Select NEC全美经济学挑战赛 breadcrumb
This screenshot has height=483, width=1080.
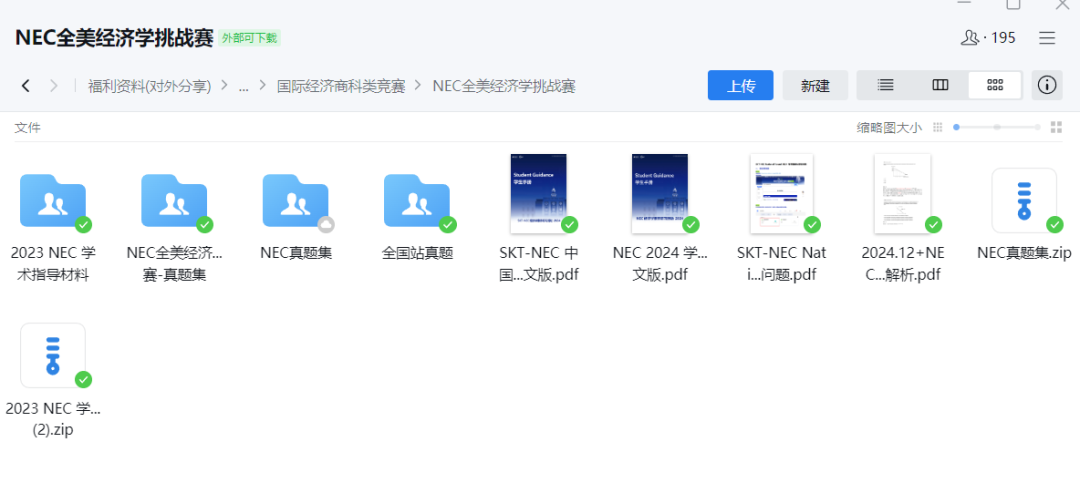[503, 86]
